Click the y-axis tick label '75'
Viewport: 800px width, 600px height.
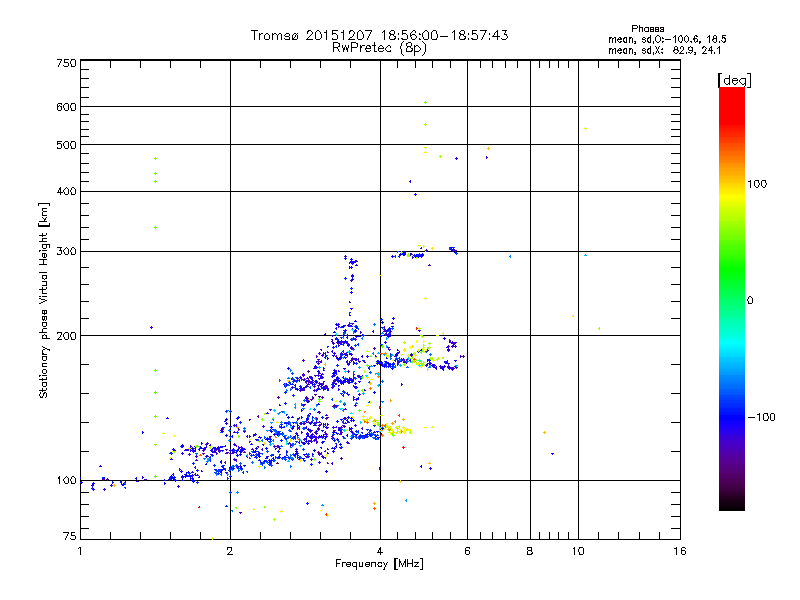pos(69,536)
